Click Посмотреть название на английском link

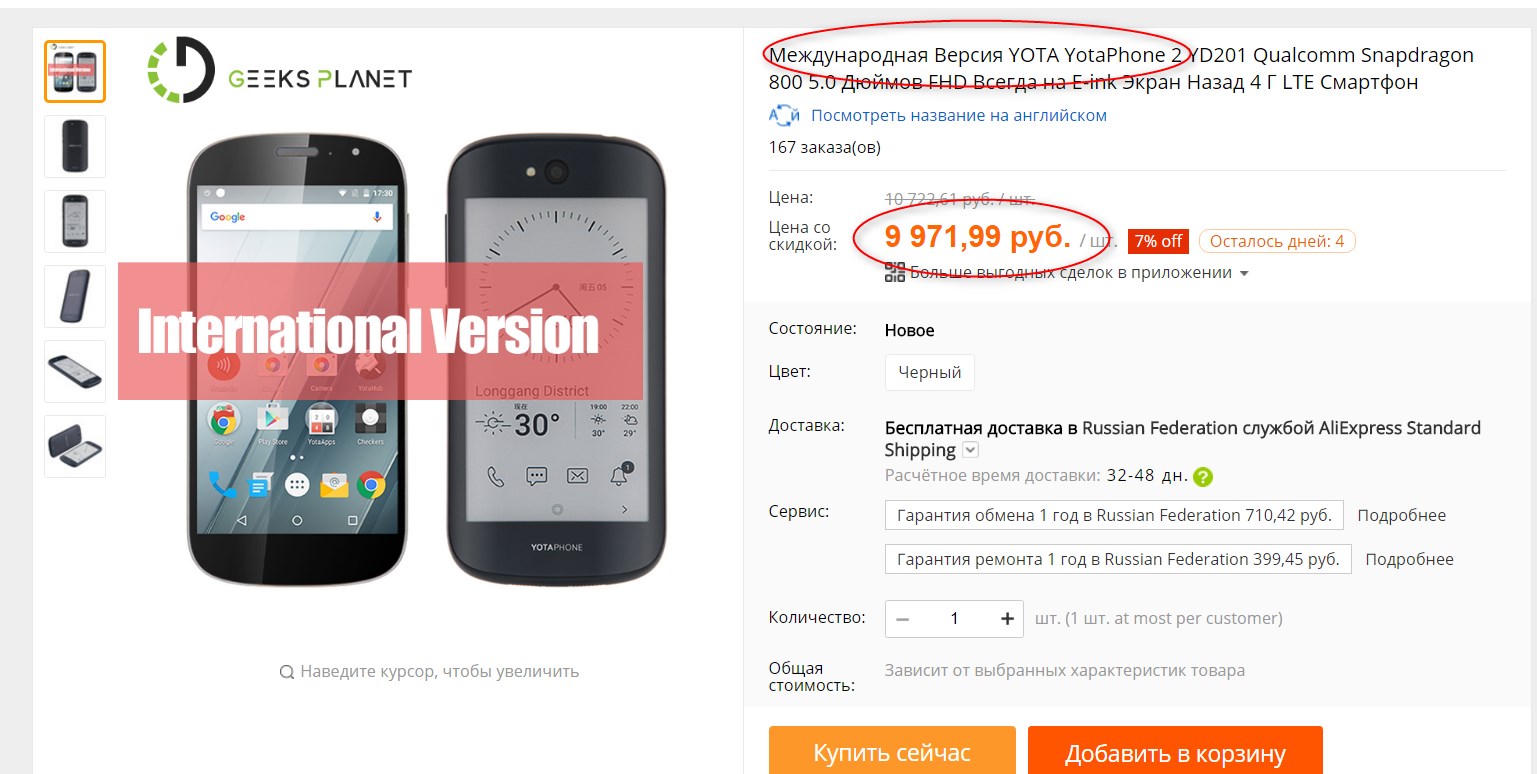[958, 116]
